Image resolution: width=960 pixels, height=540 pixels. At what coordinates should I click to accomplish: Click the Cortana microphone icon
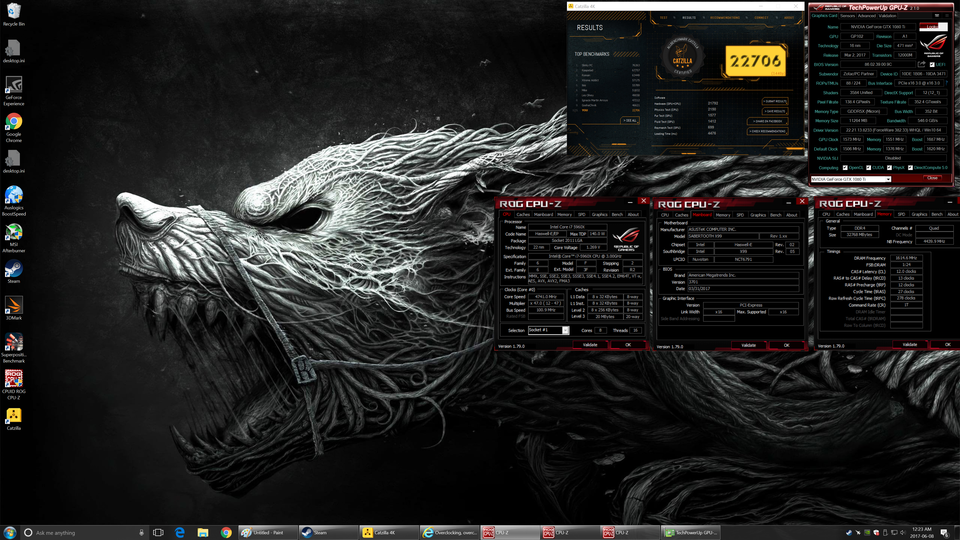tap(141, 533)
